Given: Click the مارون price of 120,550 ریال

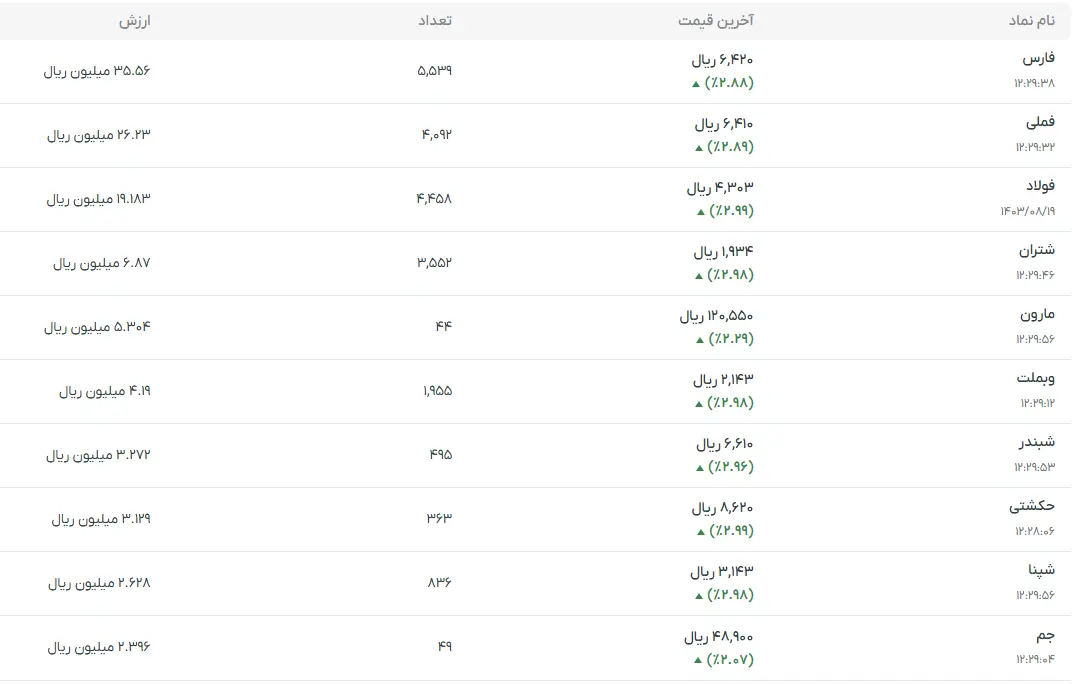Looking at the screenshot, I should click(x=716, y=316).
